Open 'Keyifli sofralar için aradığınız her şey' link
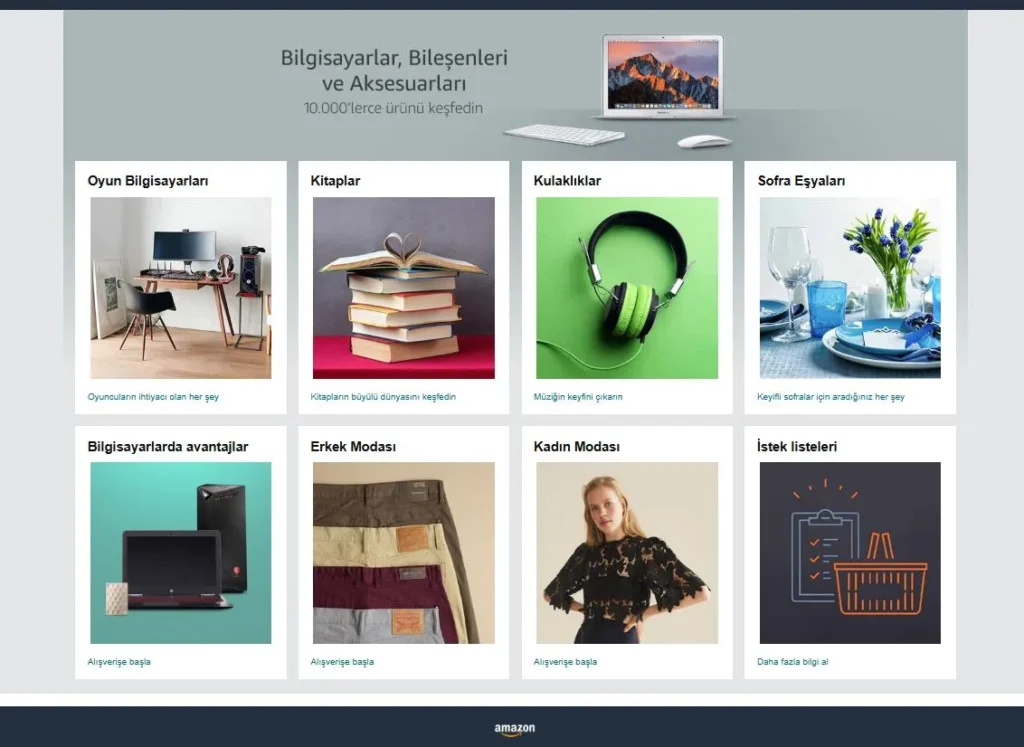 coord(831,397)
